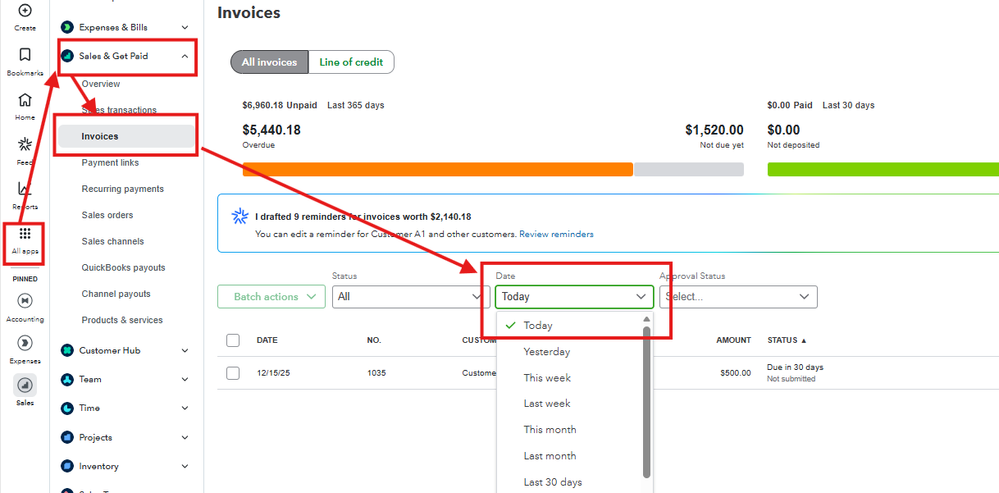This screenshot has height=493, width=999.
Task: Select This month date option
Action: tap(550, 430)
